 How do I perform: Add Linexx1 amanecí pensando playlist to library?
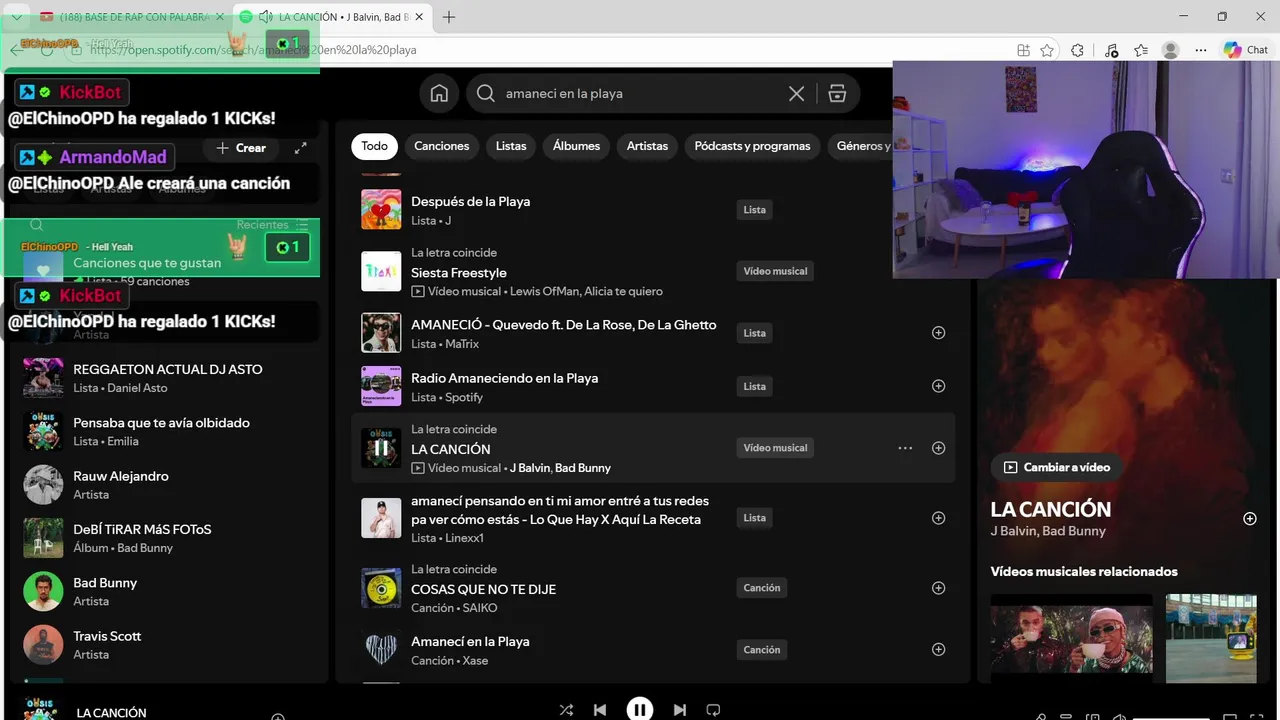coord(938,518)
